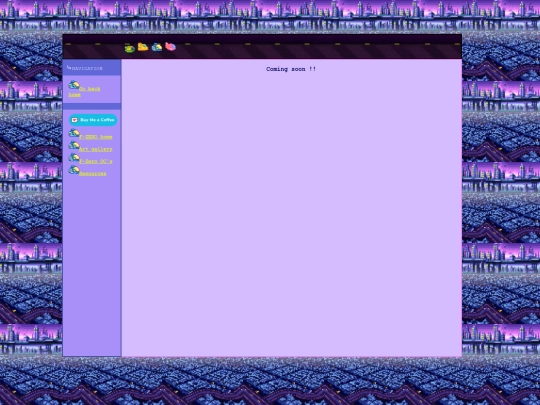
Task: Open the F-Zero OC's link
Action: (x=96, y=161)
